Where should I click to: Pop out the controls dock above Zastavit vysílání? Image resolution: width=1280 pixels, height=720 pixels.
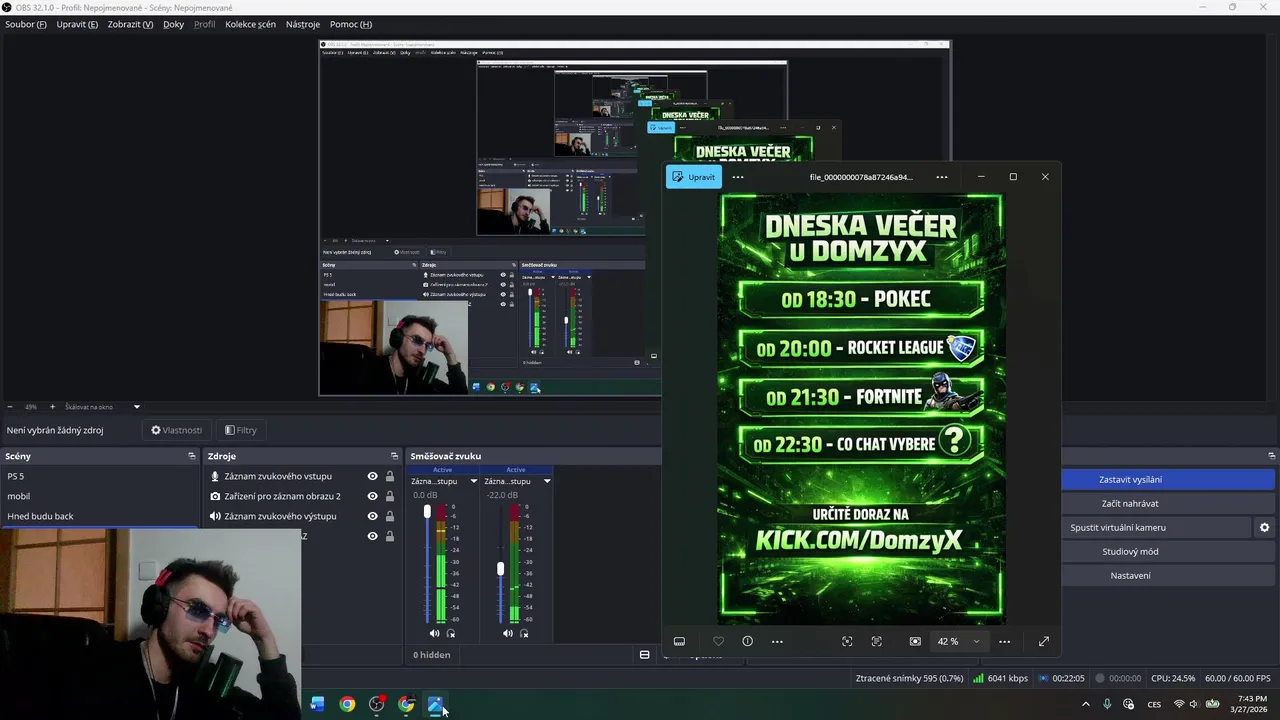click(1272, 456)
